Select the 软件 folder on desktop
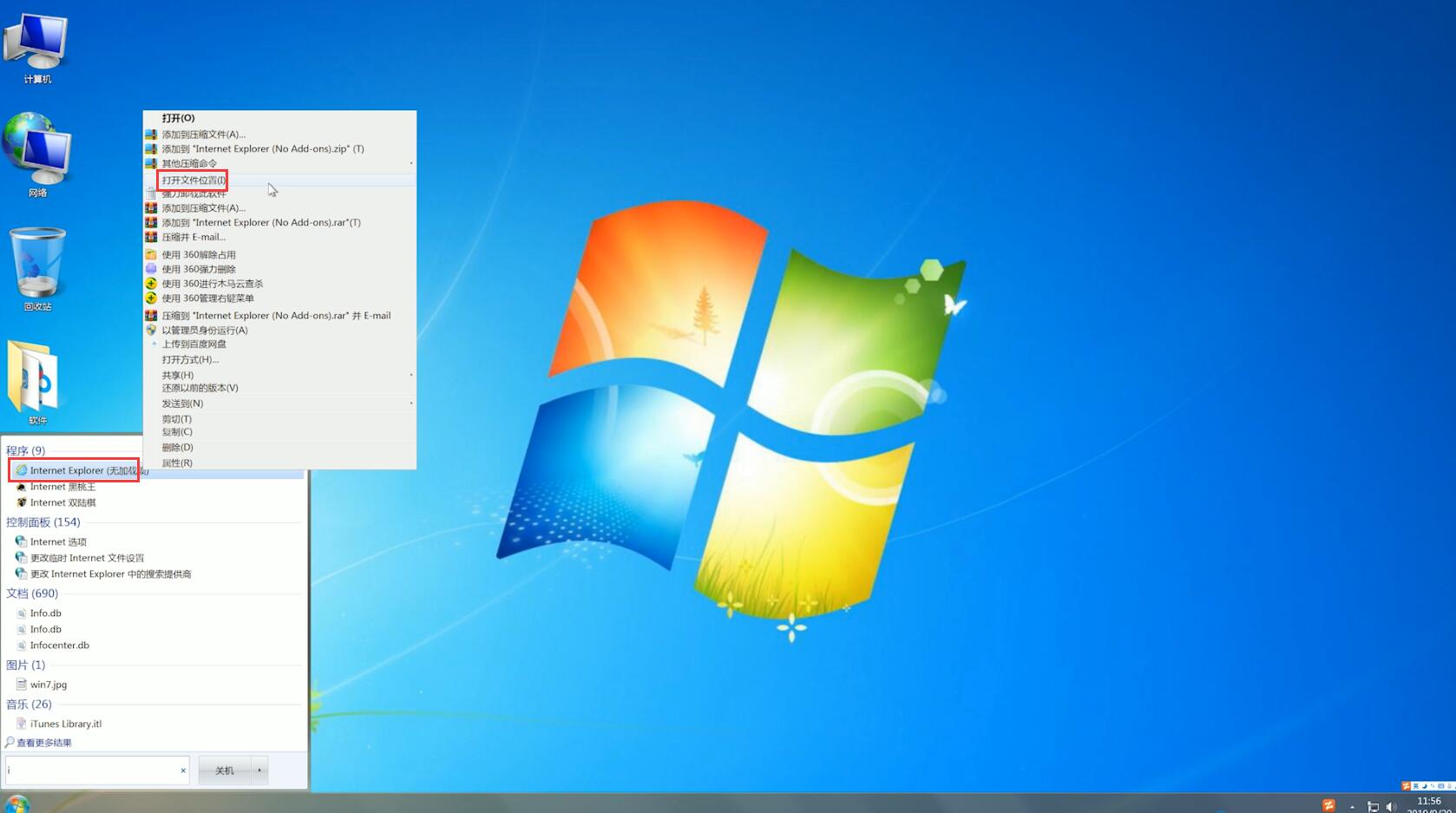 [35, 383]
